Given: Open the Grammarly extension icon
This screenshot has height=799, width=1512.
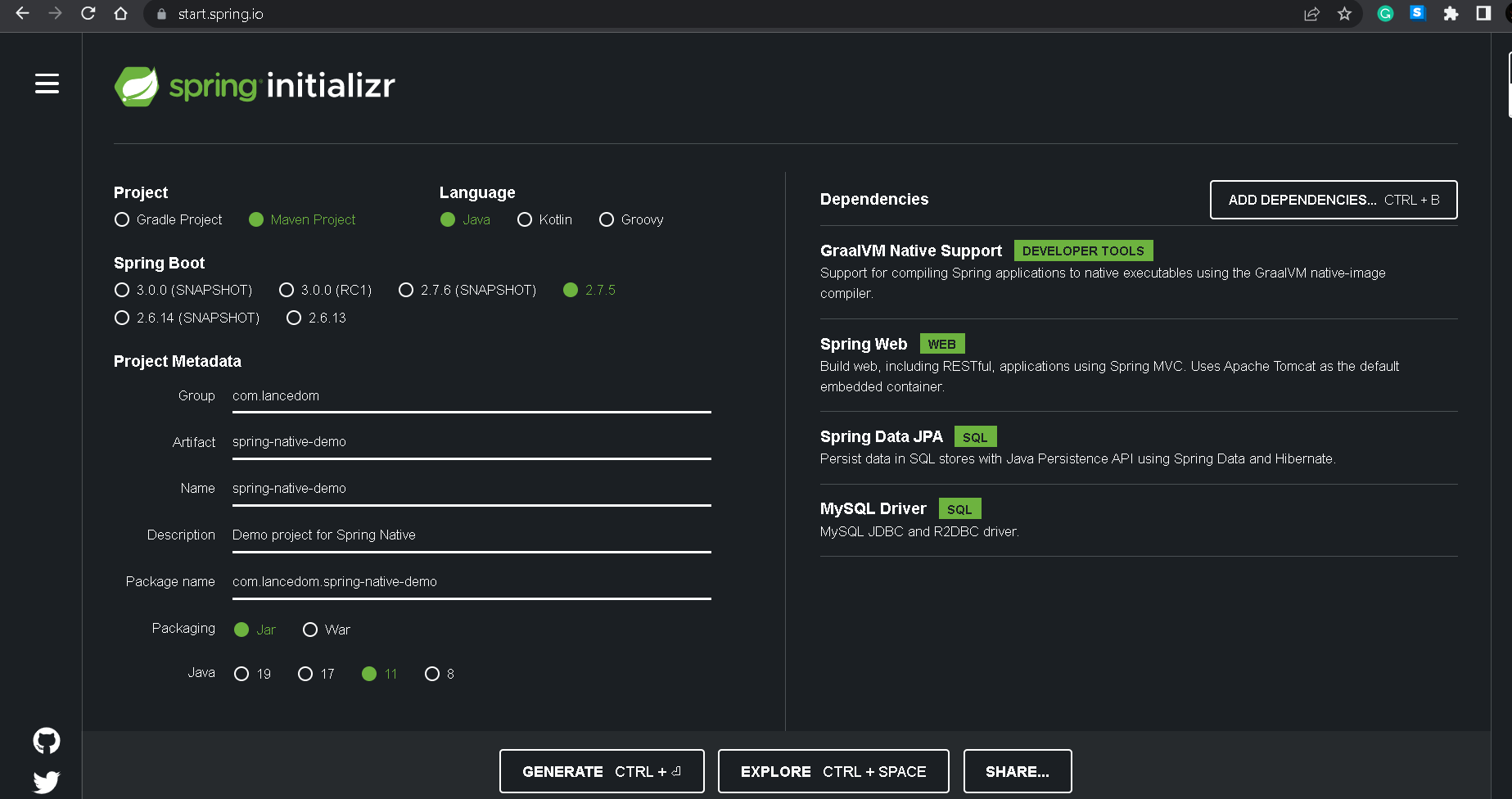Looking at the screenshot, I should (x=1385, y=13).
